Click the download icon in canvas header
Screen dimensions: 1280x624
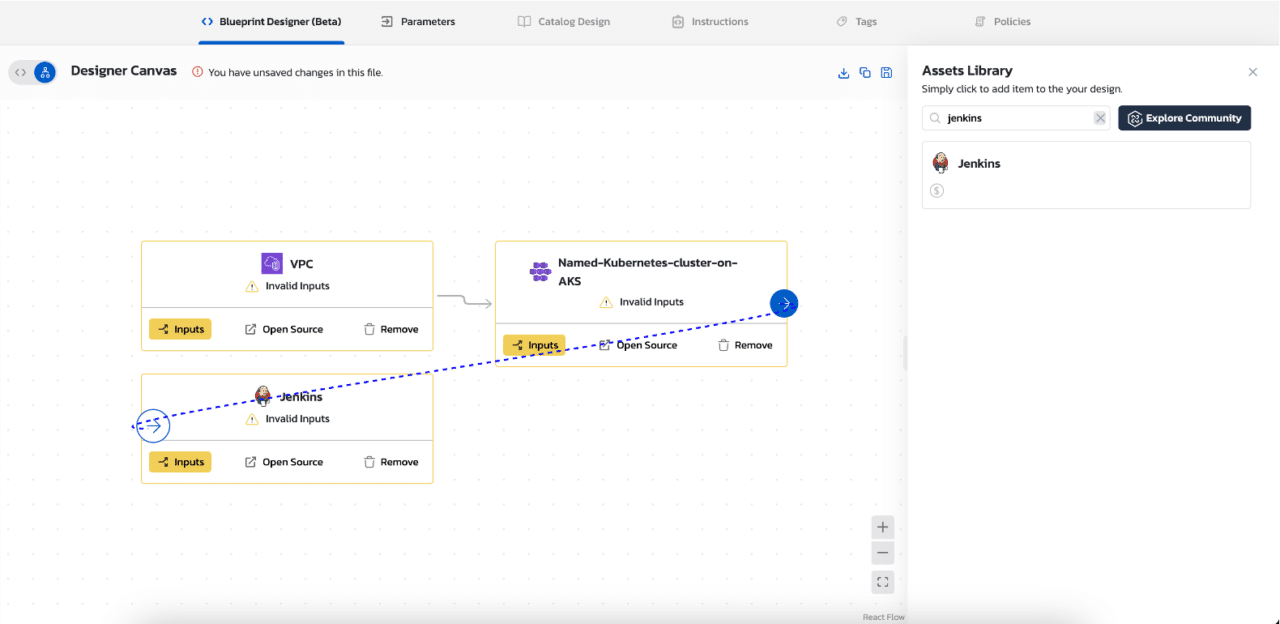pos(843,73)
